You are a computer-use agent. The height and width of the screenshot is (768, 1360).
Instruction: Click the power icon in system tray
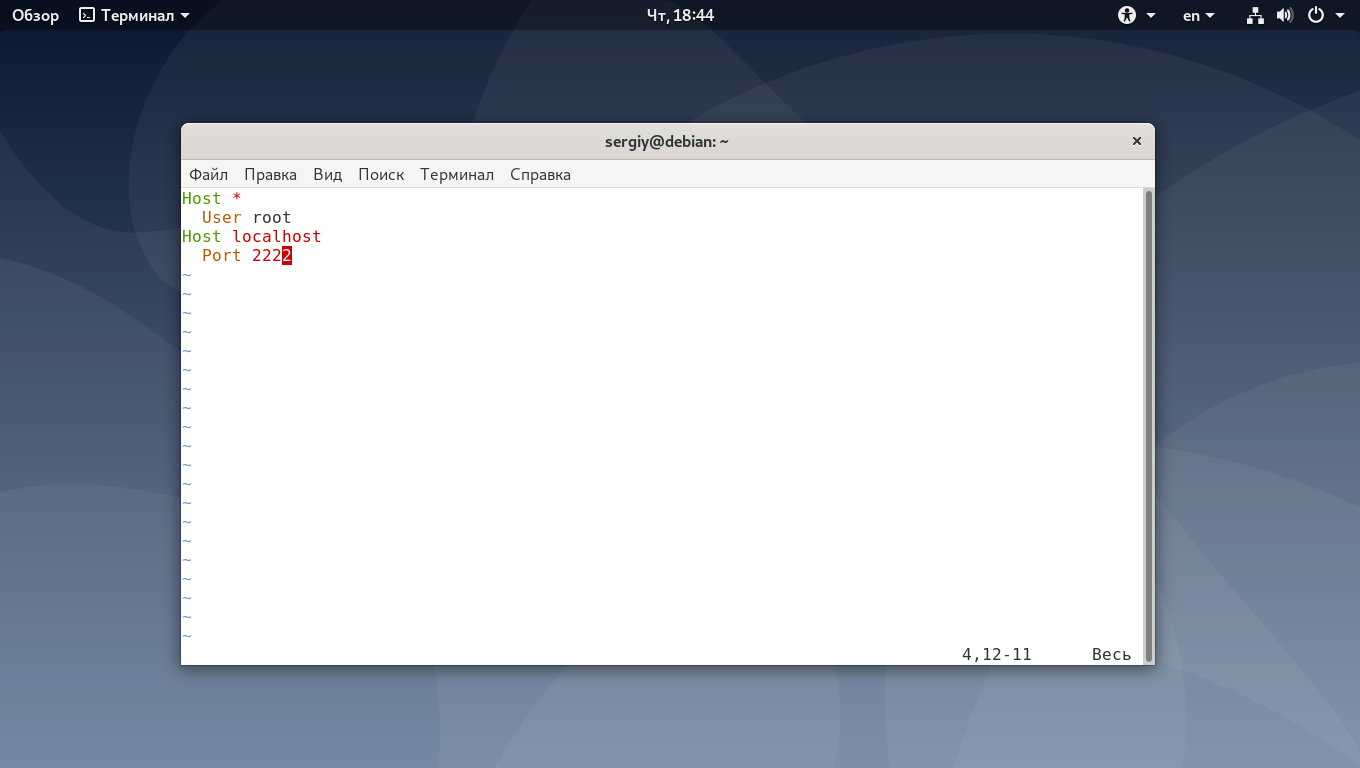pyautogui.click(x=1316, y=15)
